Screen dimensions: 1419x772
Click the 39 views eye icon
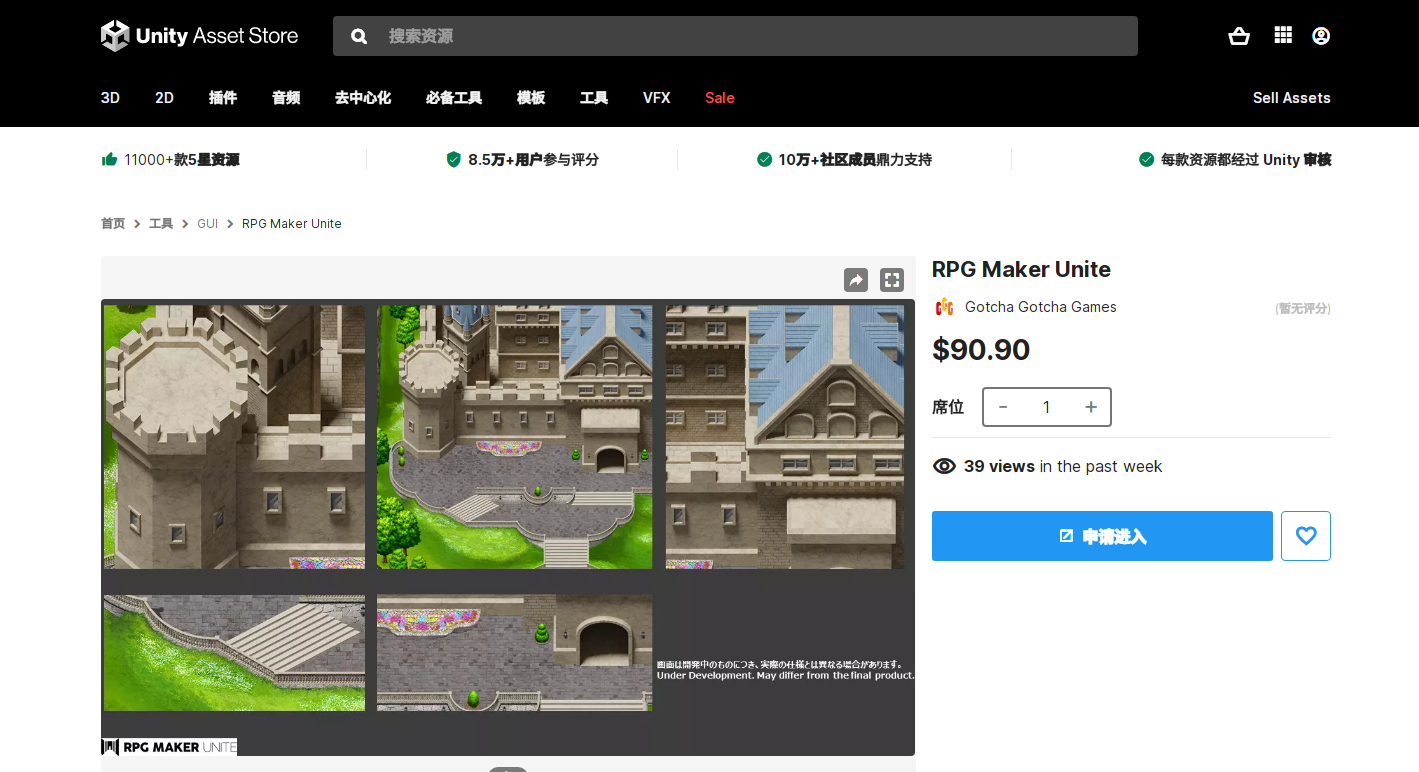pos(944,467)
